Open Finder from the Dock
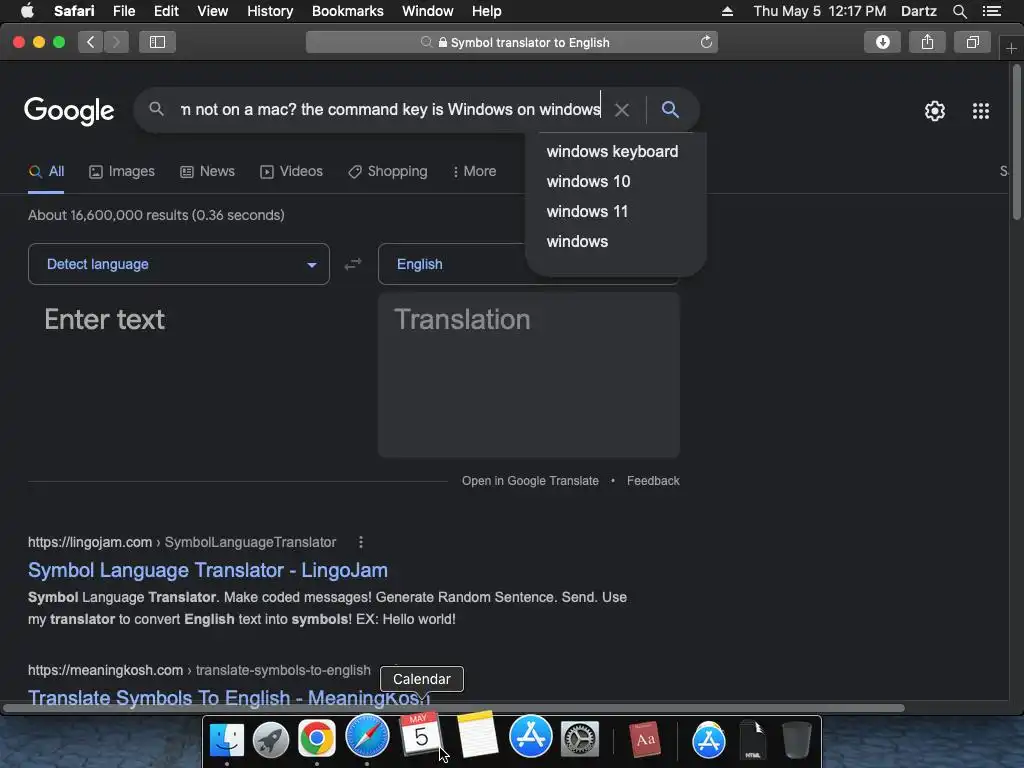The width and height of the screenshot is (1024, 768). coord(227,739)
